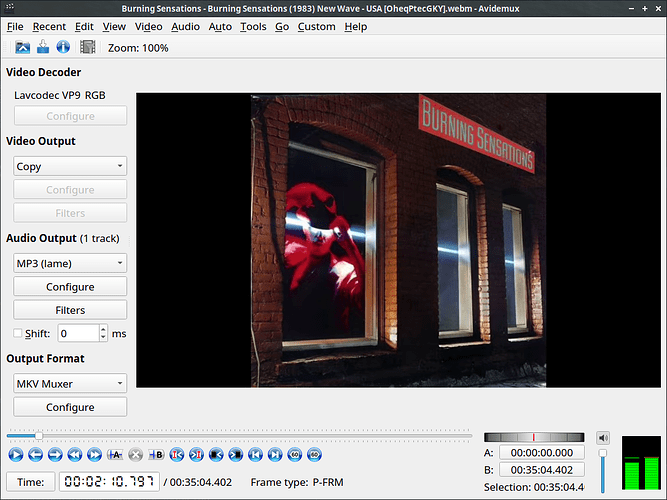Image resolution: width=667 pixels, height=500 pixels.
Task: Click the Selection: 00:35:04.4 text
Action: click(534, 487)
